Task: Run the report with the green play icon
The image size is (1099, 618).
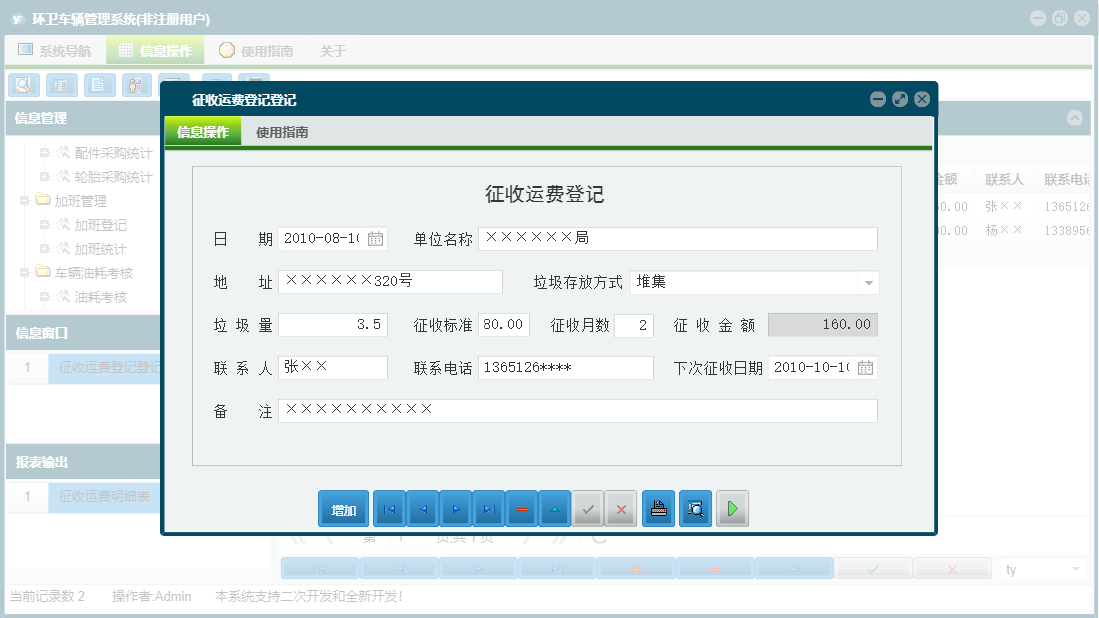Action: pos(732,508)
